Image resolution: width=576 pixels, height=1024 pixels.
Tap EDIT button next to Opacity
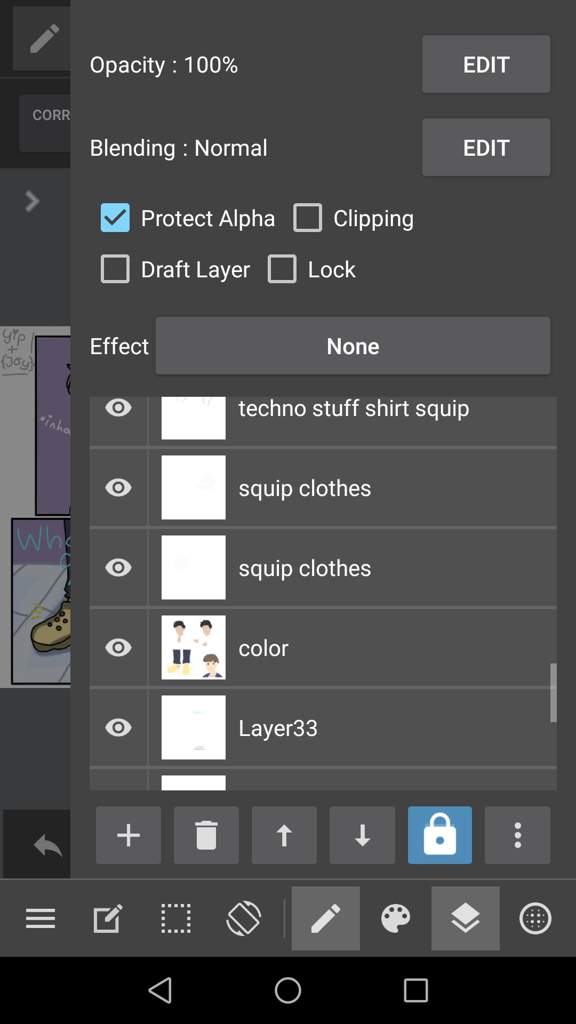click(x=486, y=64)
